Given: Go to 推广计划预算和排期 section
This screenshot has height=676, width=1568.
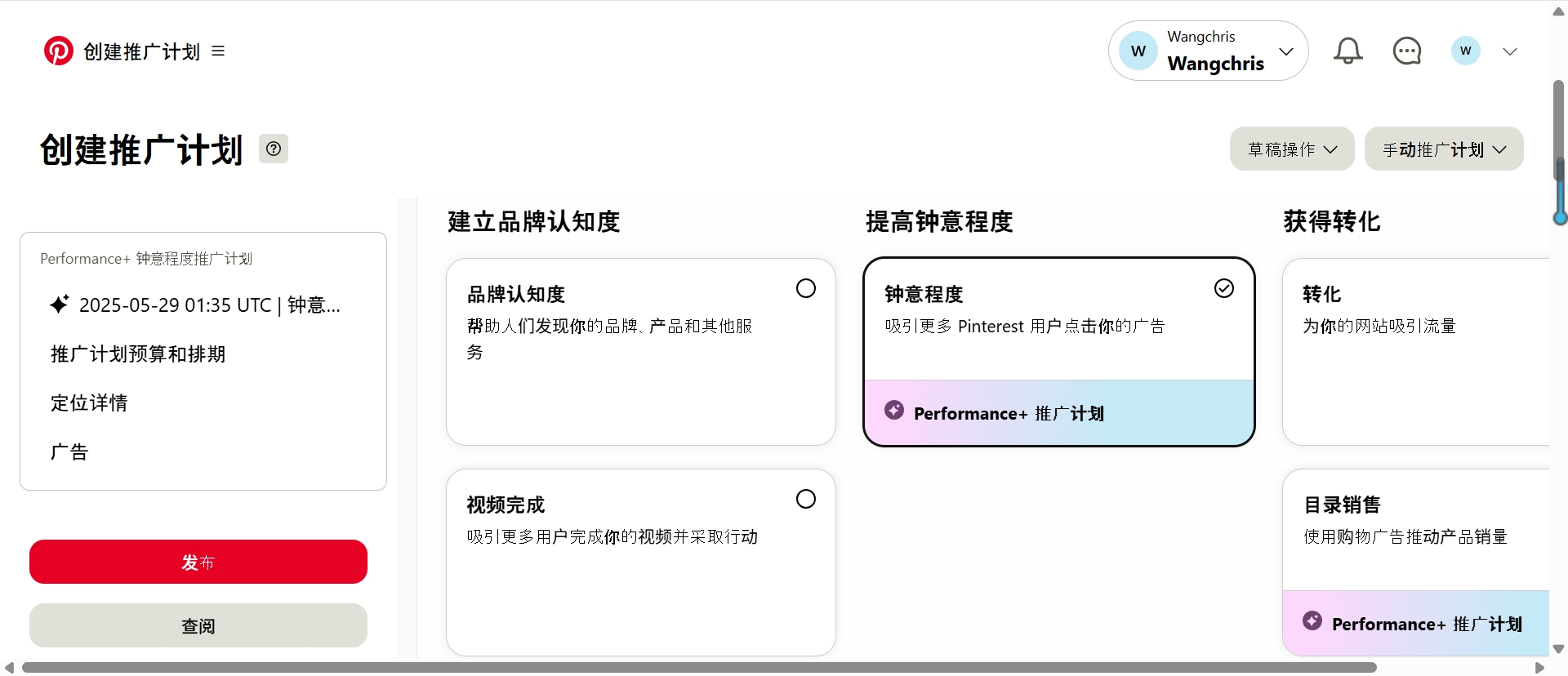Looking at the screenshot, I should [x=138, y=354].
